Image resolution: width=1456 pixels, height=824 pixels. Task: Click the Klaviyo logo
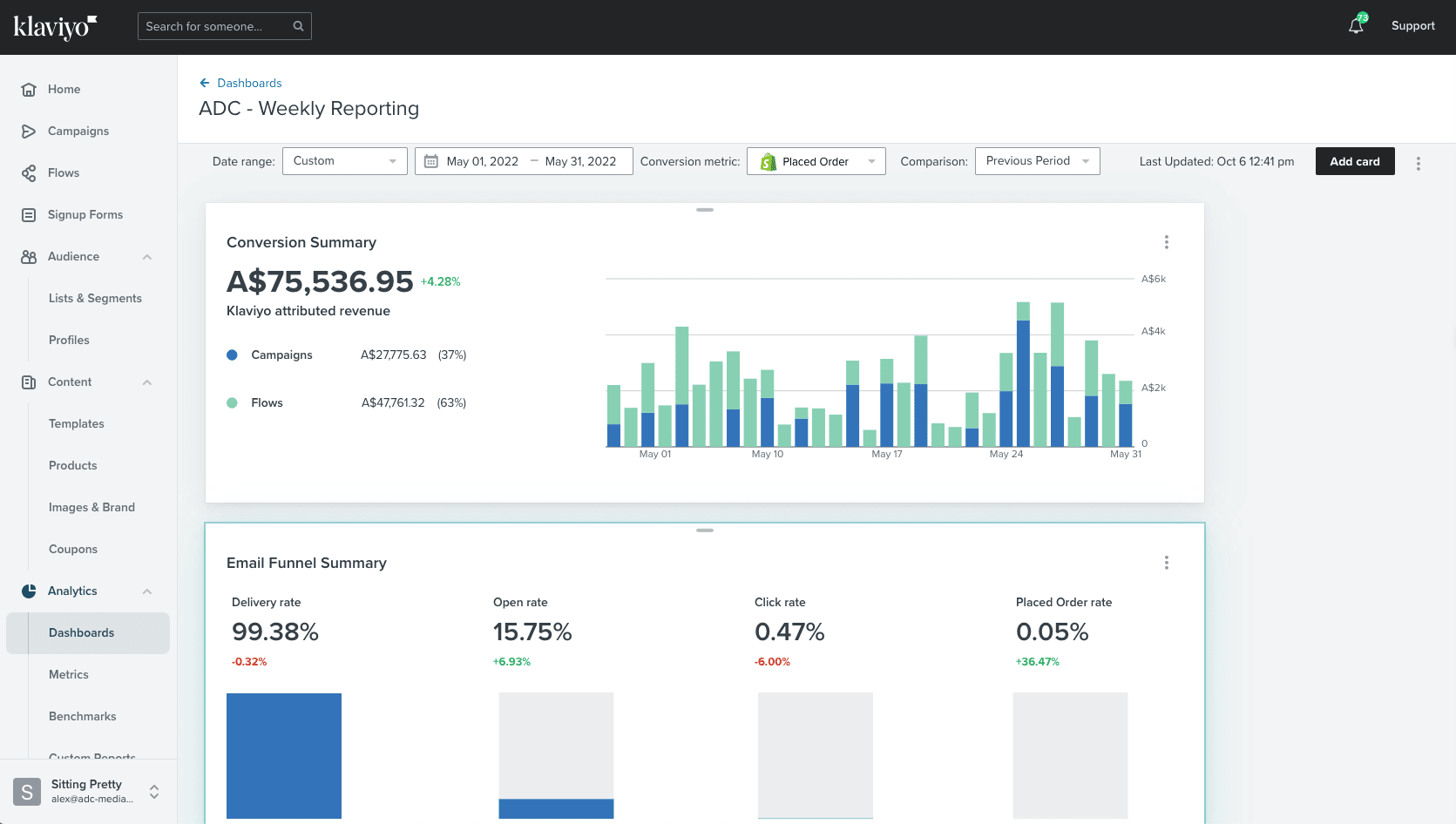click(x=55, y=27)
